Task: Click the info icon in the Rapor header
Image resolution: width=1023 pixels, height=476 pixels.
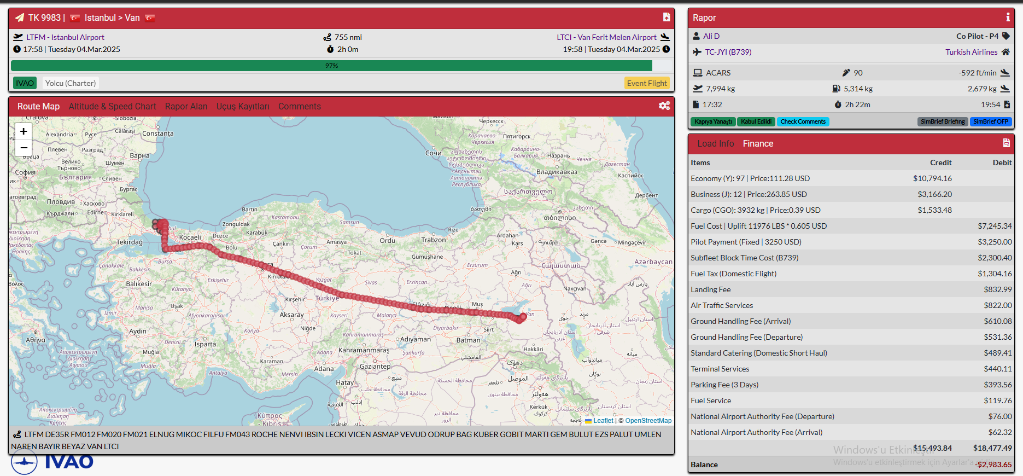Action: [1007, 17]
